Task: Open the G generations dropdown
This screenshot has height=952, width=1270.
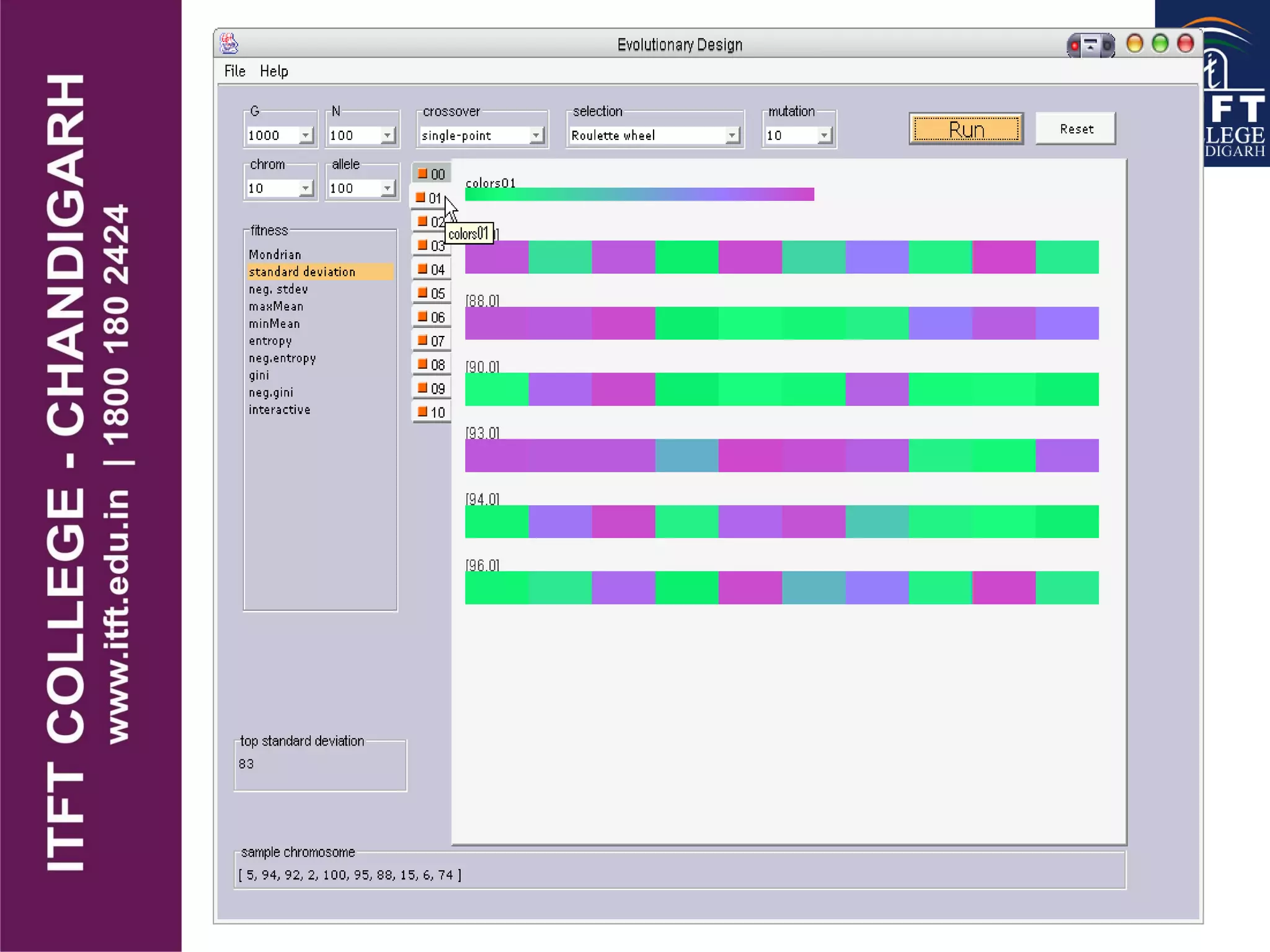Action: 306,135
